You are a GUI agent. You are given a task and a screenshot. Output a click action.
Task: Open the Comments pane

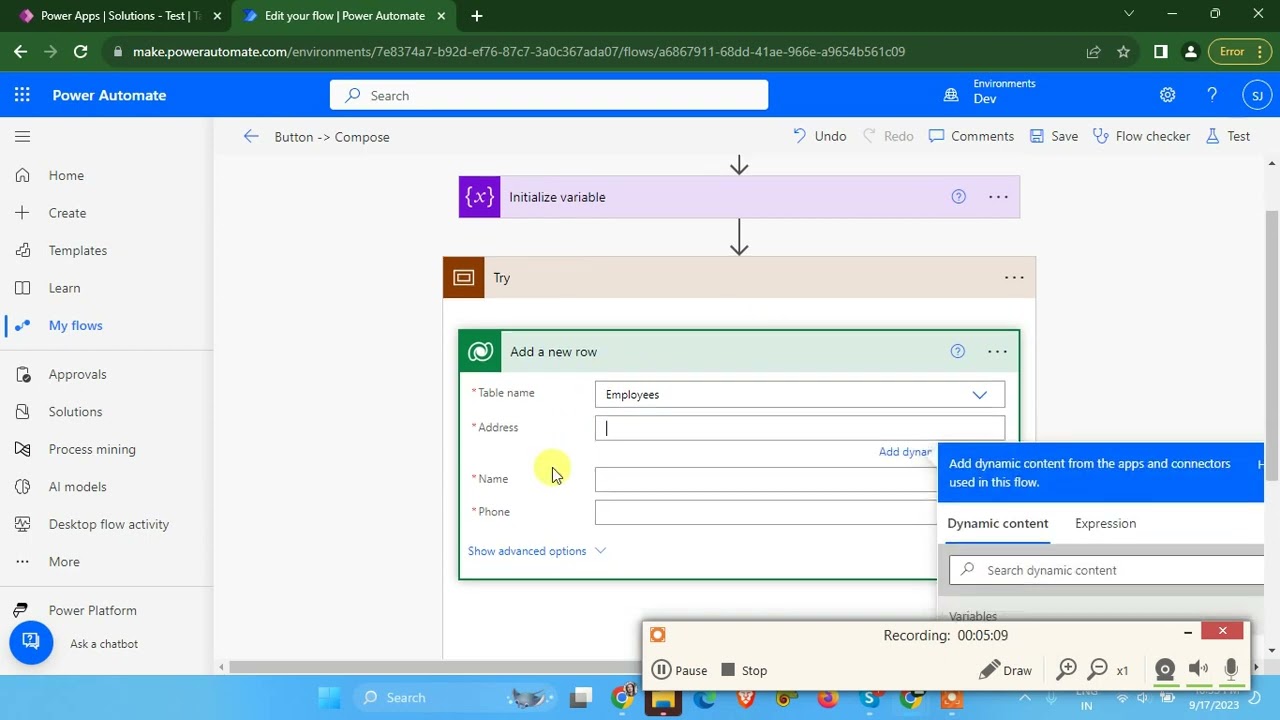971,136
